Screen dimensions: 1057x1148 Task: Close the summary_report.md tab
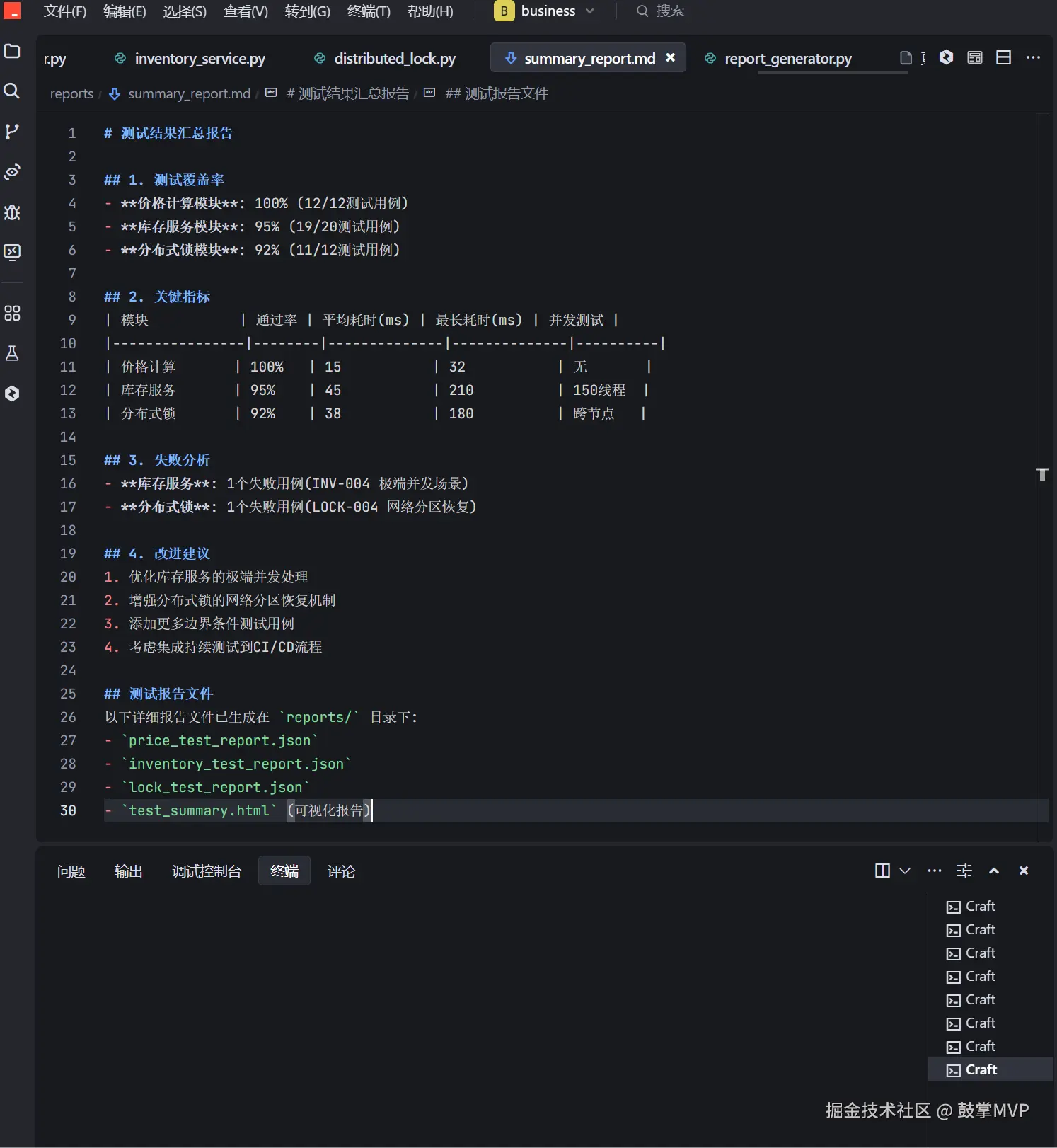coord(670,57)
